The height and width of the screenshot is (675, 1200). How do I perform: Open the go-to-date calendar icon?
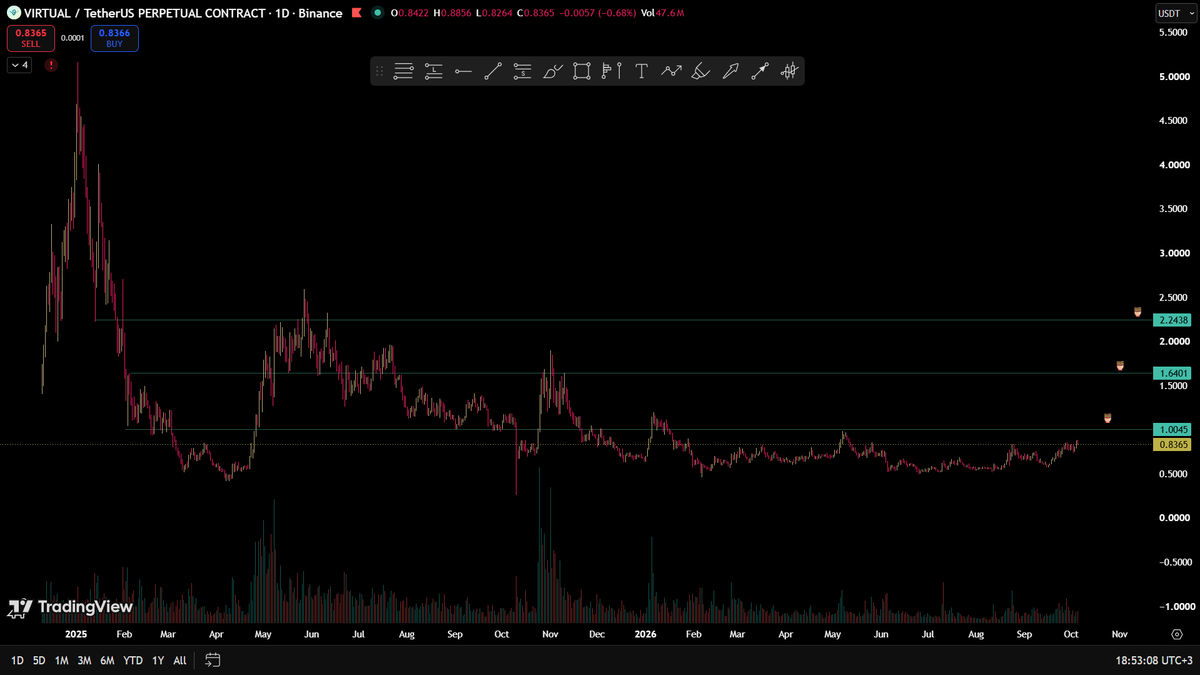pyautogui.click(x=212, y=660)
